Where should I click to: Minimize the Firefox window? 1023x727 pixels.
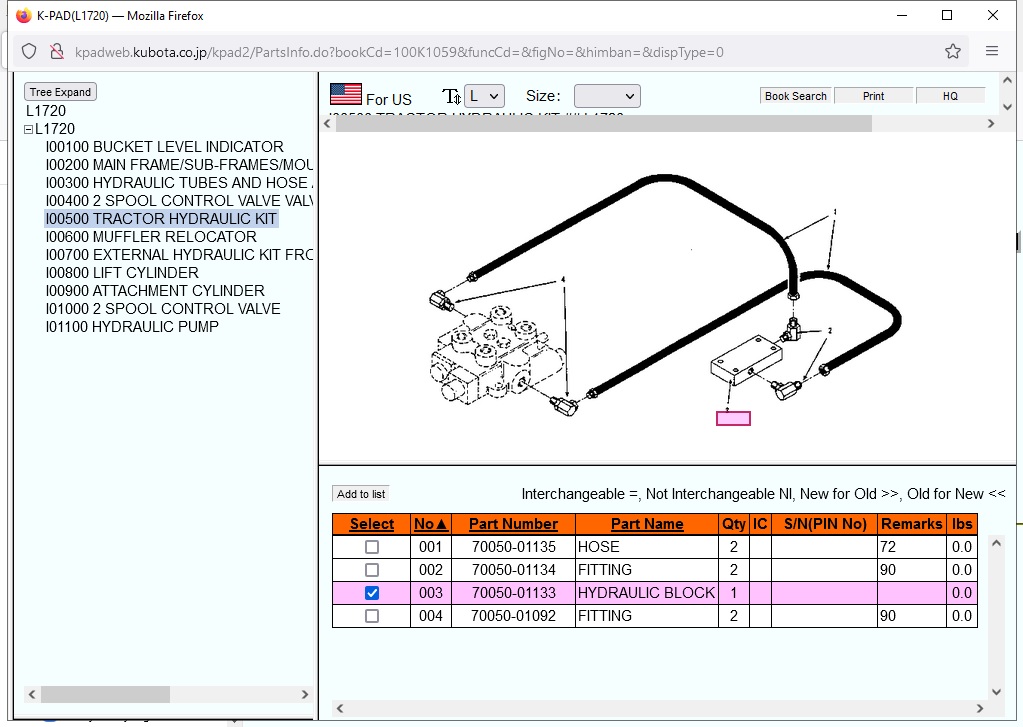click(x=902, y=15)
